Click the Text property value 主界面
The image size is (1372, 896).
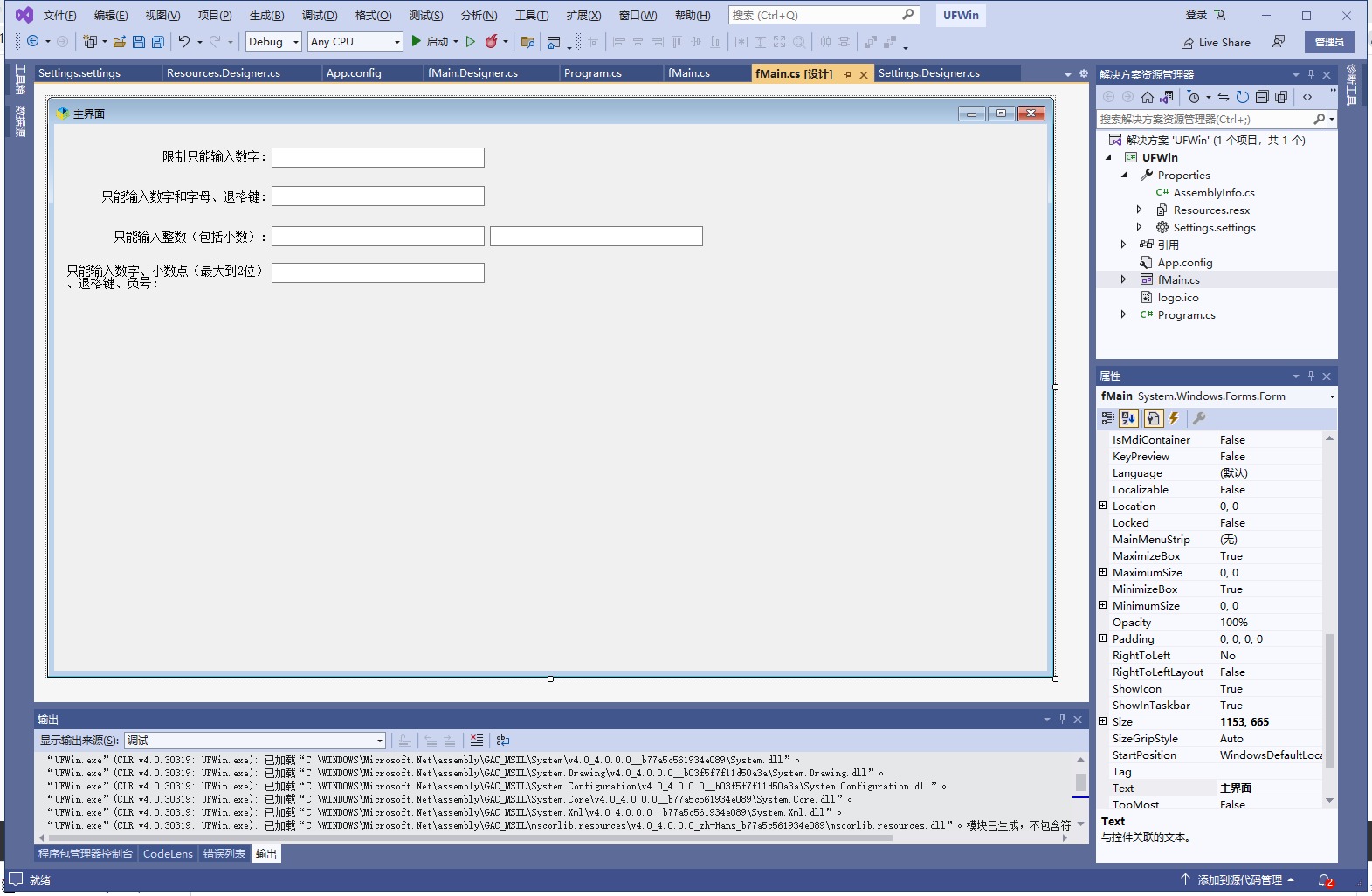[x=1236, y=788]
